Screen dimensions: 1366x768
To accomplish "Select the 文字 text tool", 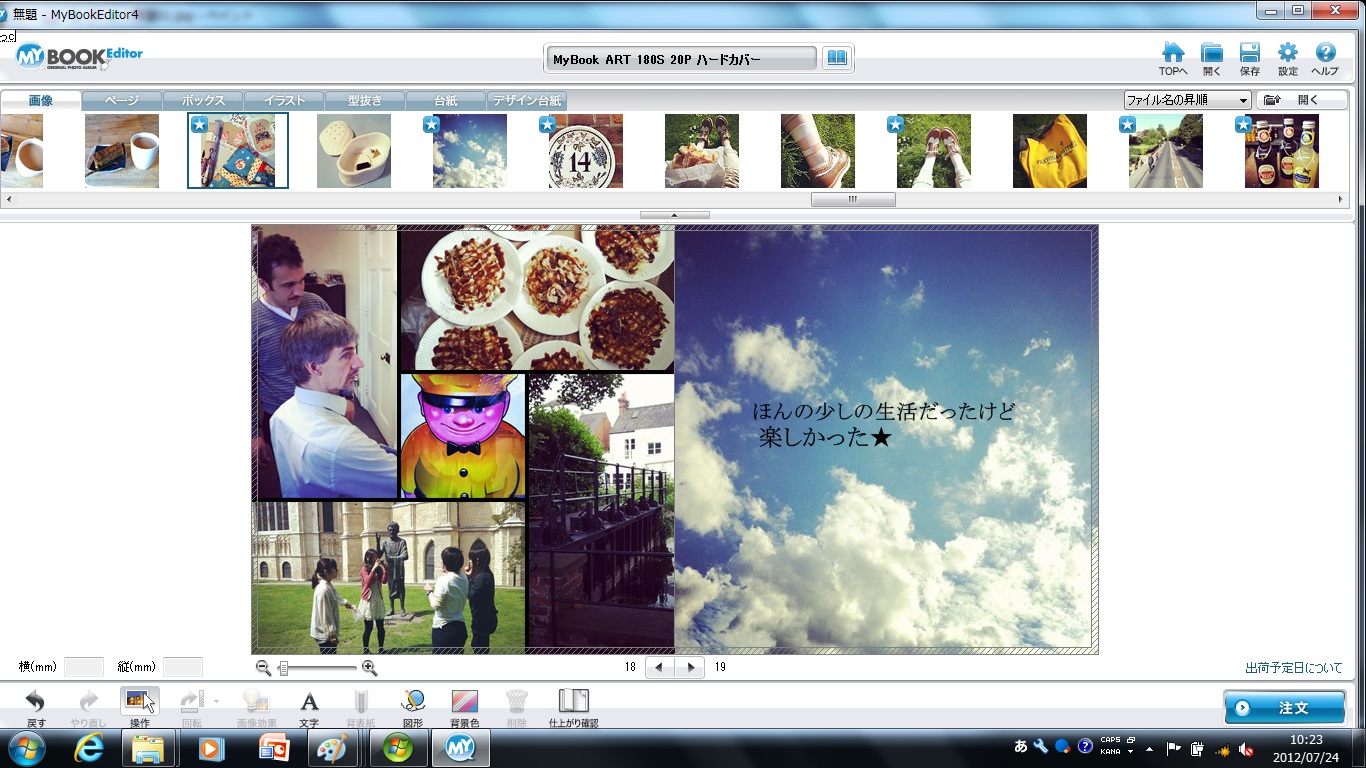I will point(309,703).
